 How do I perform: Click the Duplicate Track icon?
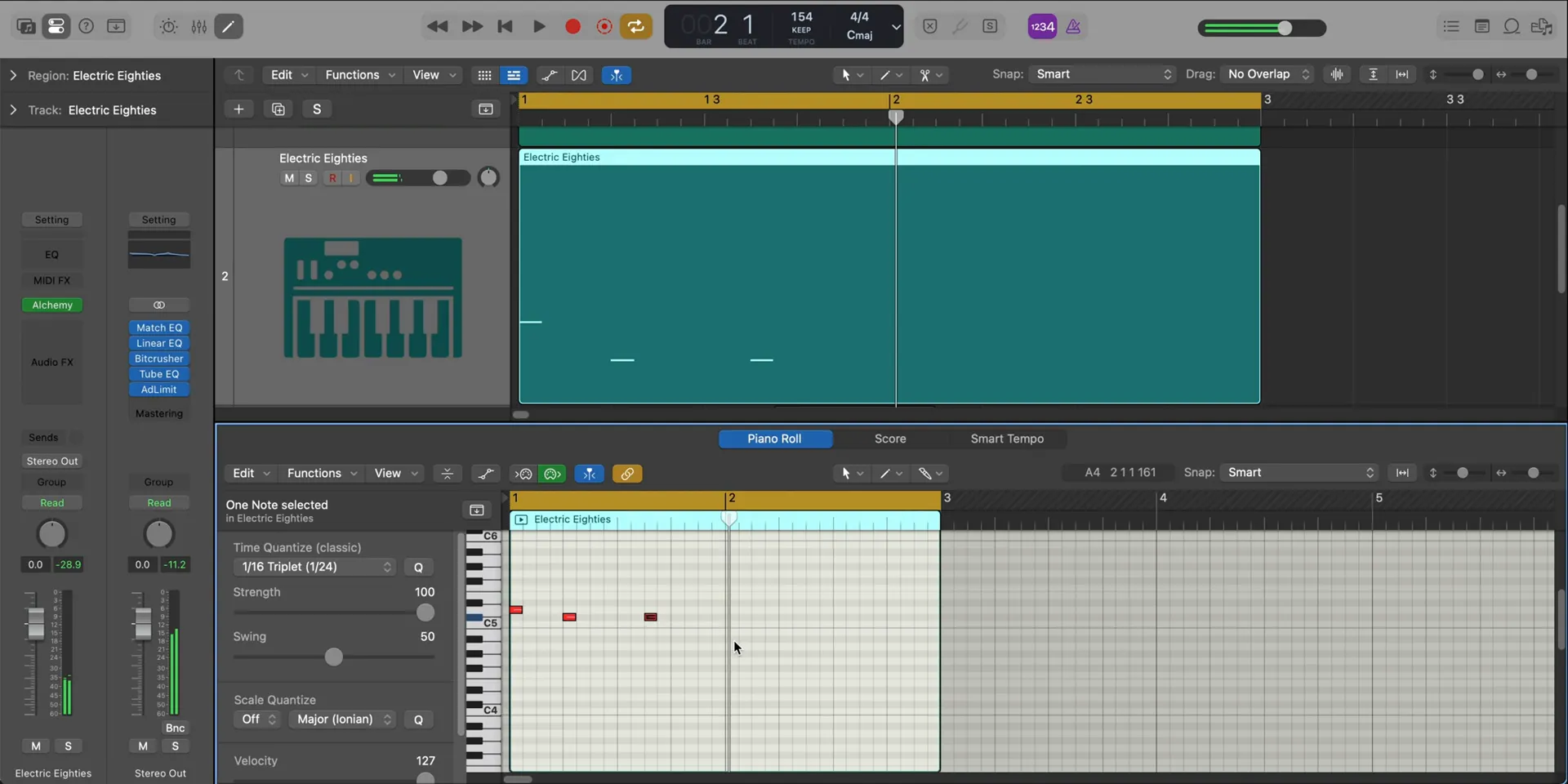coord(278,109)
